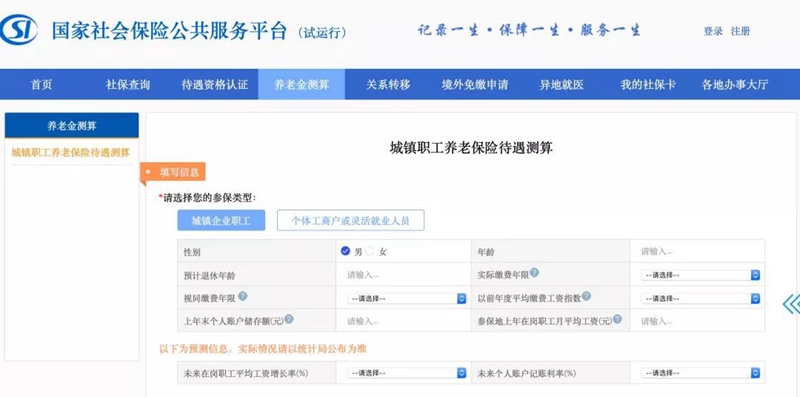
Task: Click help icon beside 参保地上年在岗职工月平均工资
Action: [617, 319]
